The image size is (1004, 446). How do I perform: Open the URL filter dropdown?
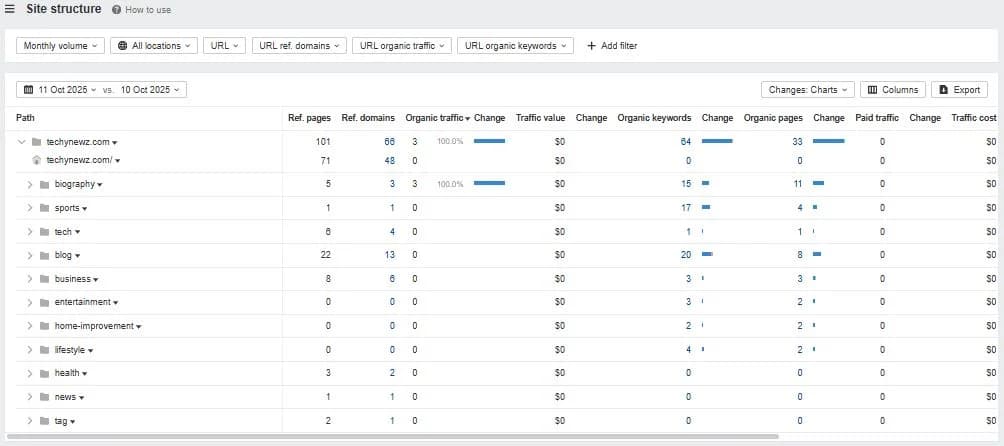(224, 45)
